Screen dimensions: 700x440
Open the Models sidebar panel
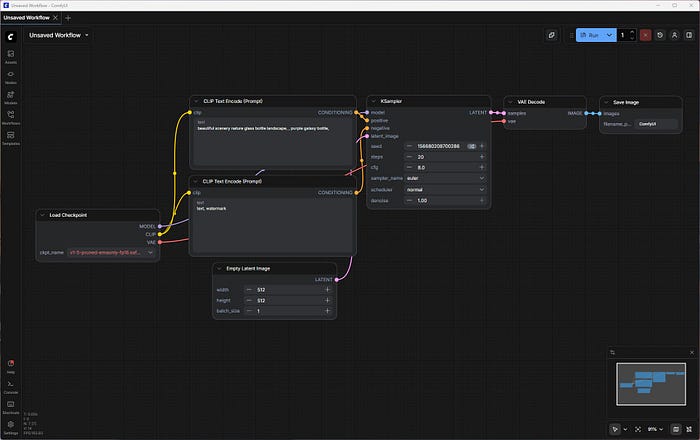point(11,97)
